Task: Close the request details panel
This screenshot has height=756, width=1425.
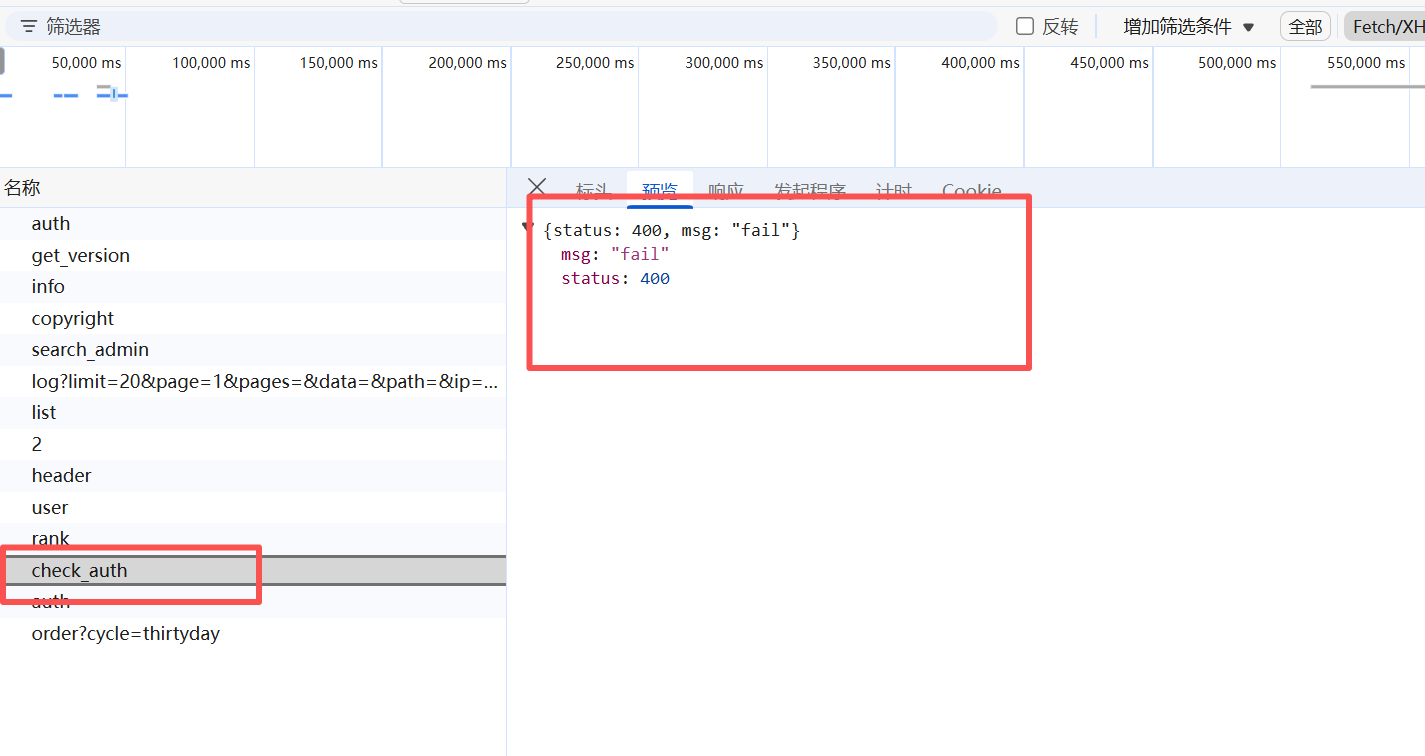Action: coord(537,187)
